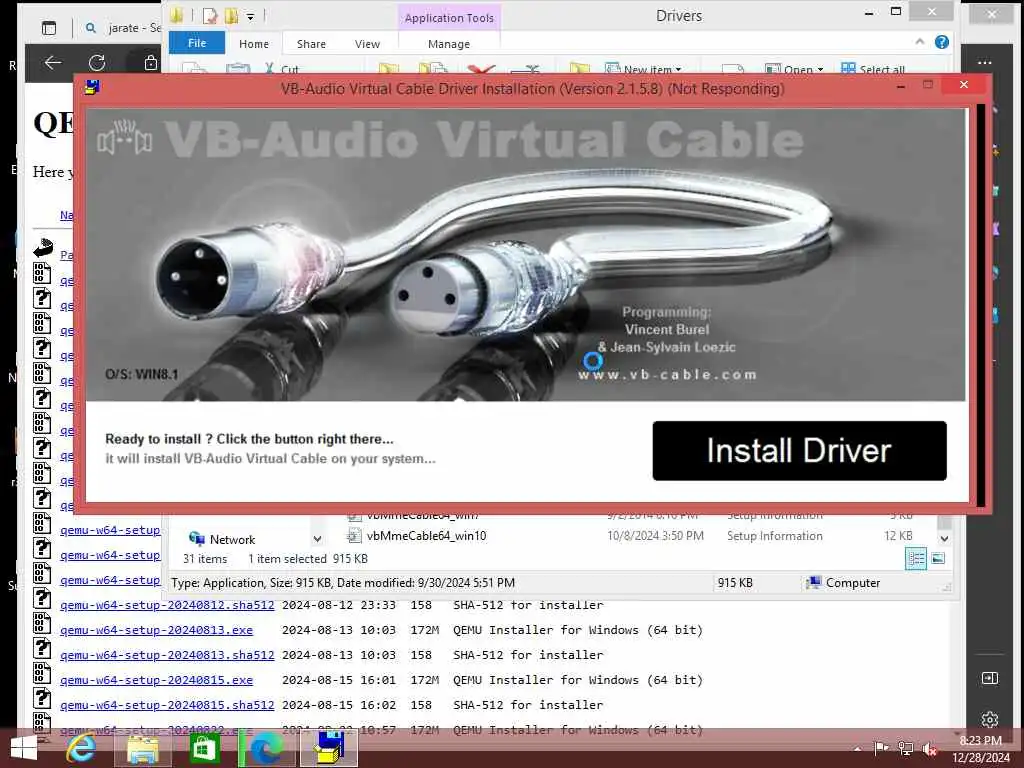Click Select all in the ribbon

[873, 69]
